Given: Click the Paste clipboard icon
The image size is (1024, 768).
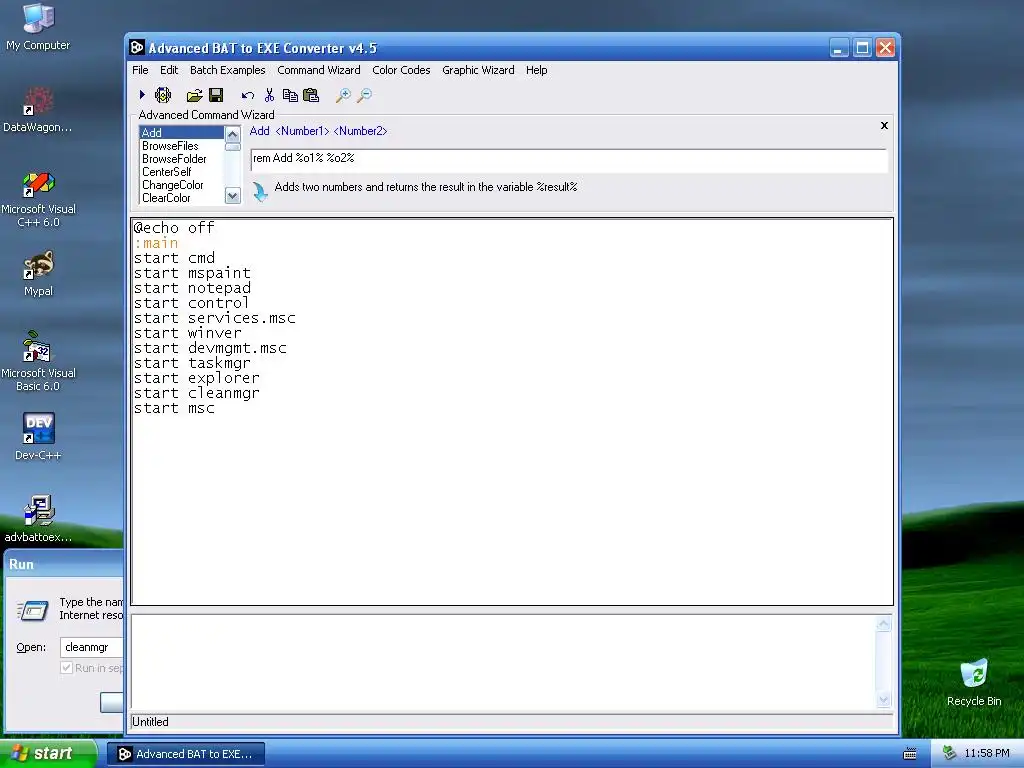Looking at the screenshot, I should (x=311, y=95).
